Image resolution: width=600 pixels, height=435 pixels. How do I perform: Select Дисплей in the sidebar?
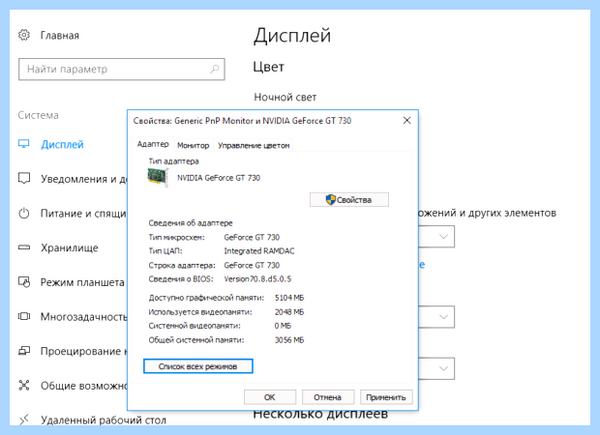[x=62, y=144]
